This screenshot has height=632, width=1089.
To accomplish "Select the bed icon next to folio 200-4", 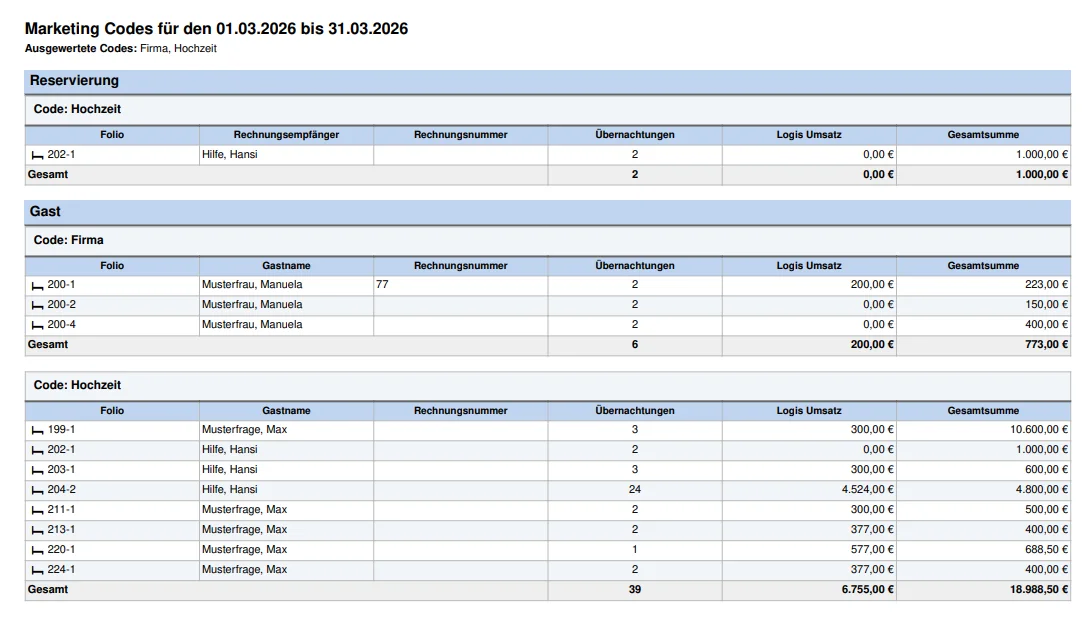I will (38, 326).
